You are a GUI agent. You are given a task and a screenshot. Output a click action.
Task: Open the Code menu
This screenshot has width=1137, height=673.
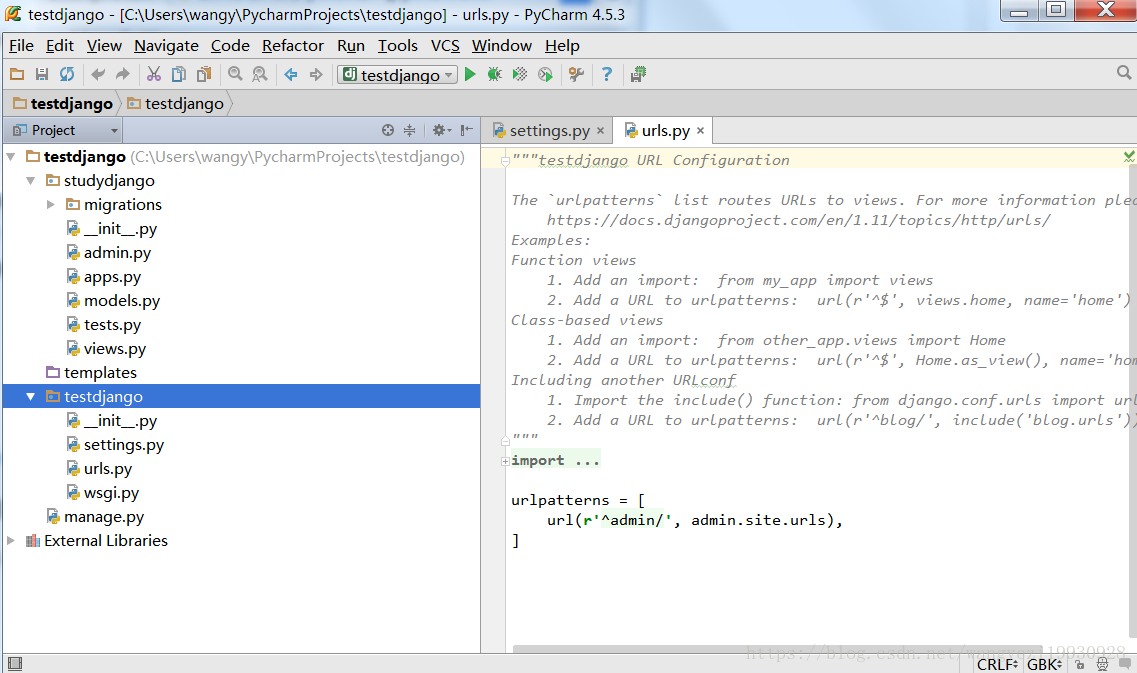tap(230, 46)
